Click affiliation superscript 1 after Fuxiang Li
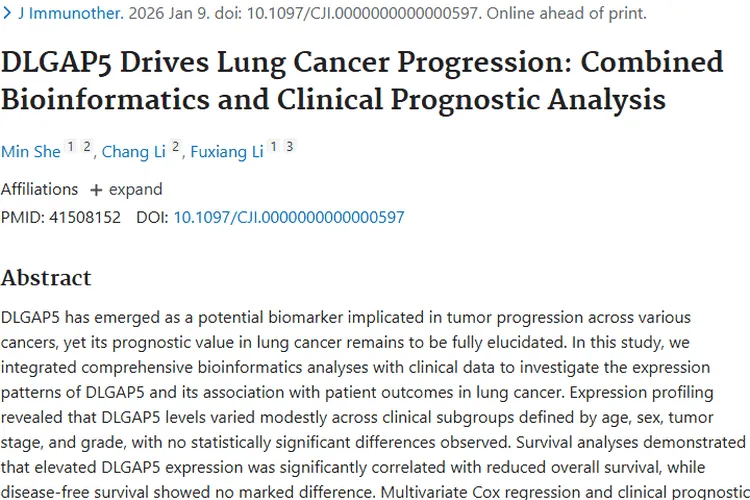Viewport: 750px width, 500px height. click(x=274, y=148)
